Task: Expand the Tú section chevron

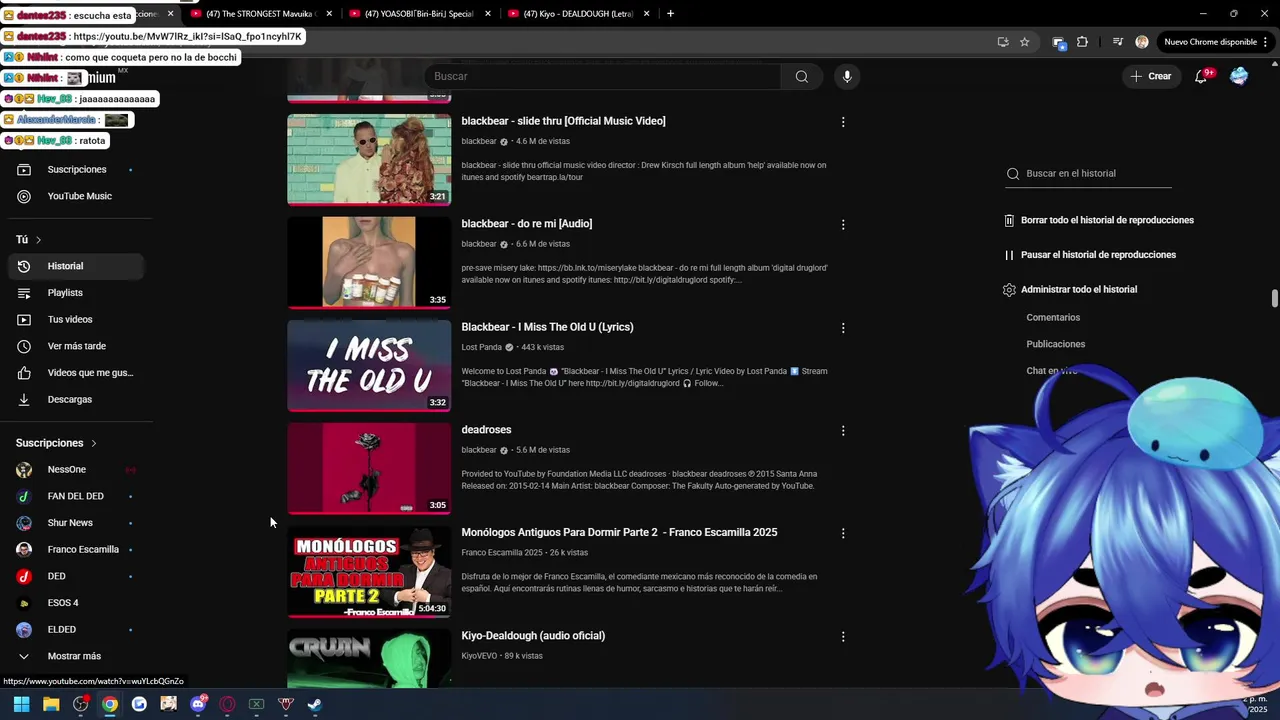Action: click(x=38, y=240)
